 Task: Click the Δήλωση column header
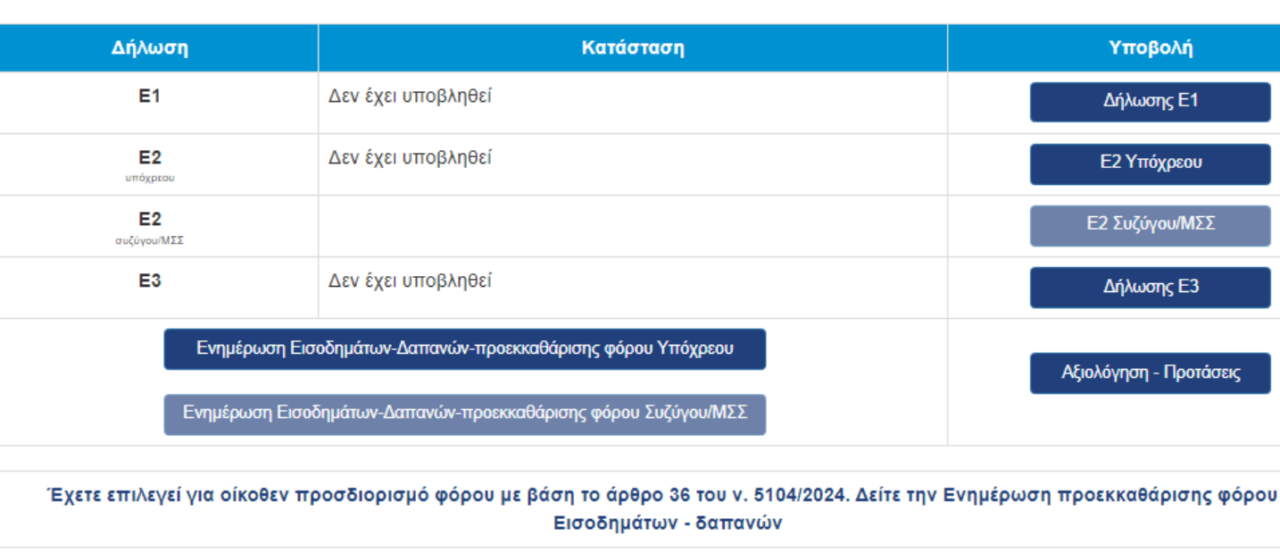click(150, 48)
